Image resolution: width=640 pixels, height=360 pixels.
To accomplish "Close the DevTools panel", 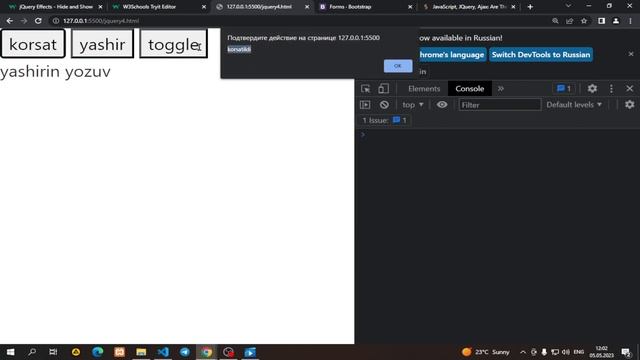I will pos(629,89).
